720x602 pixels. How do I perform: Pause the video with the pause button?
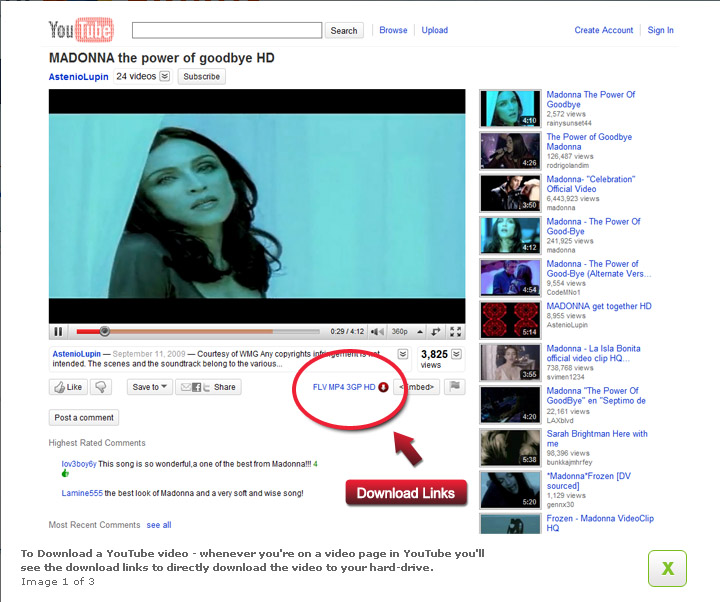58,332
